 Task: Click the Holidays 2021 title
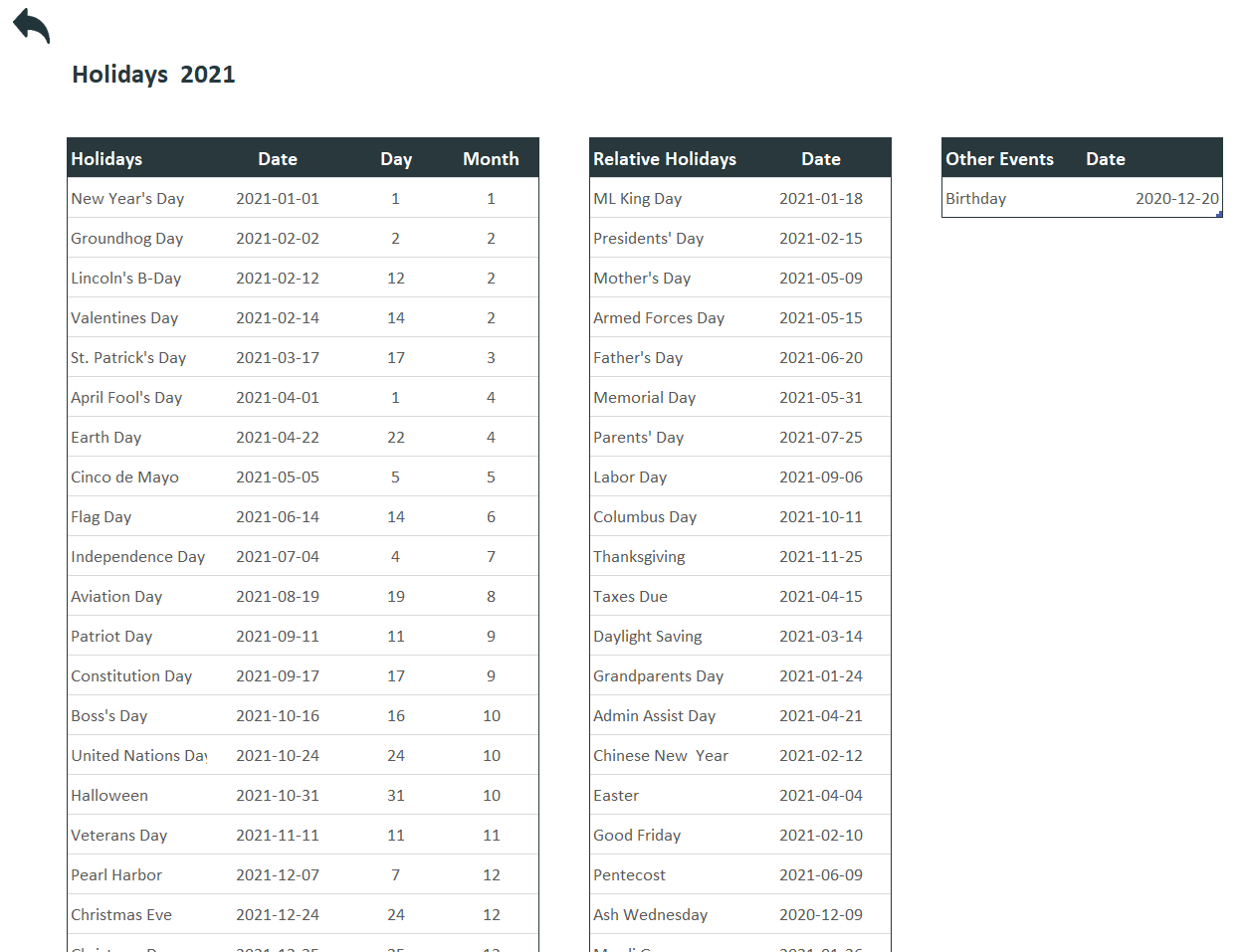(x=153, y=75)
